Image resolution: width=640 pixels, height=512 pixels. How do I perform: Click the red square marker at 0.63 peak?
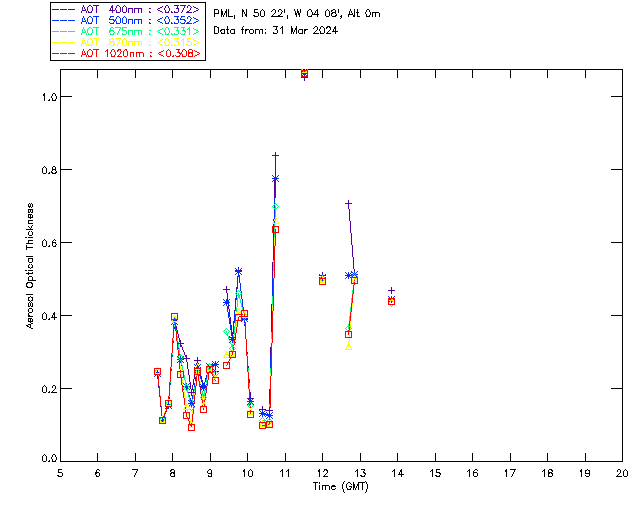(276, 229)
